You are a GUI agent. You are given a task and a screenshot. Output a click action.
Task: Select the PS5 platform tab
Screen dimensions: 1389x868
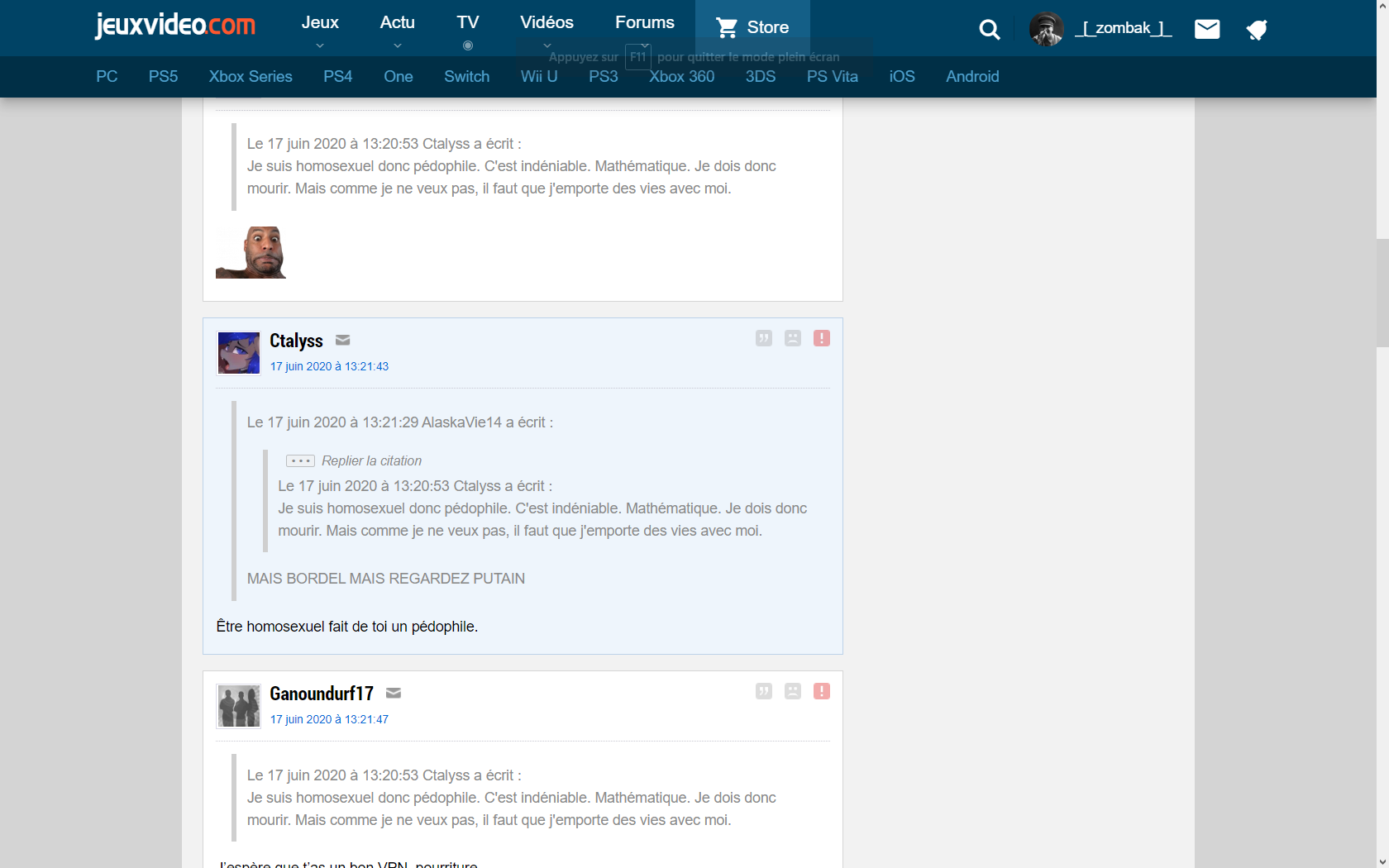tap(163, 77)
